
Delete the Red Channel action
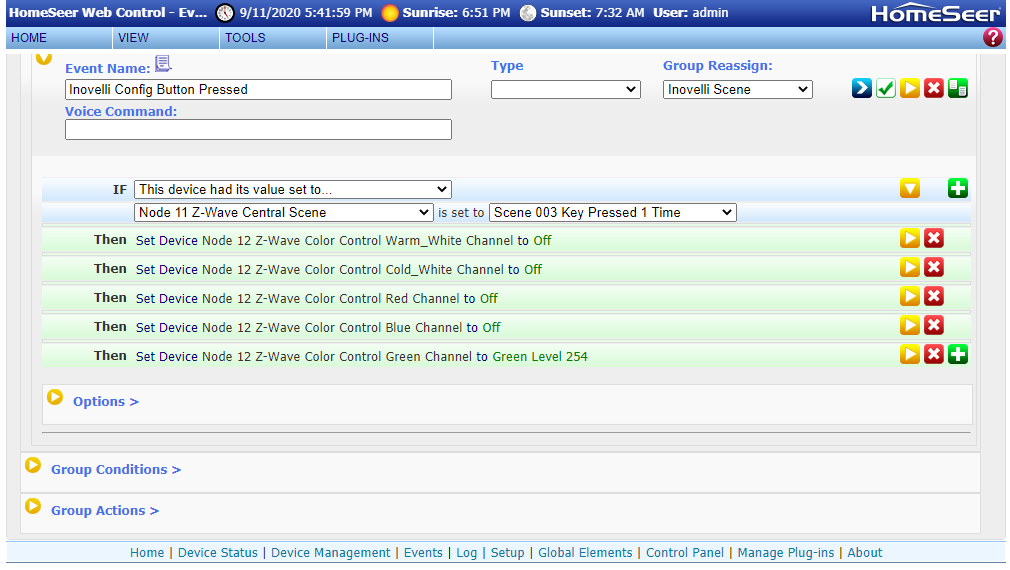pos(933,296)
